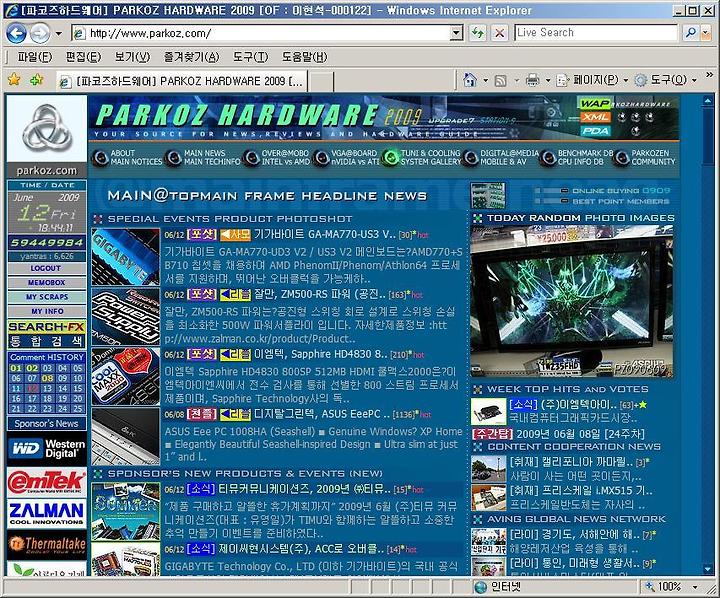The height and width of the screenshot is (598, 720).
Task: Click the browser Forward arrow button
Action: pyautogui.click(x=40, y=33)
